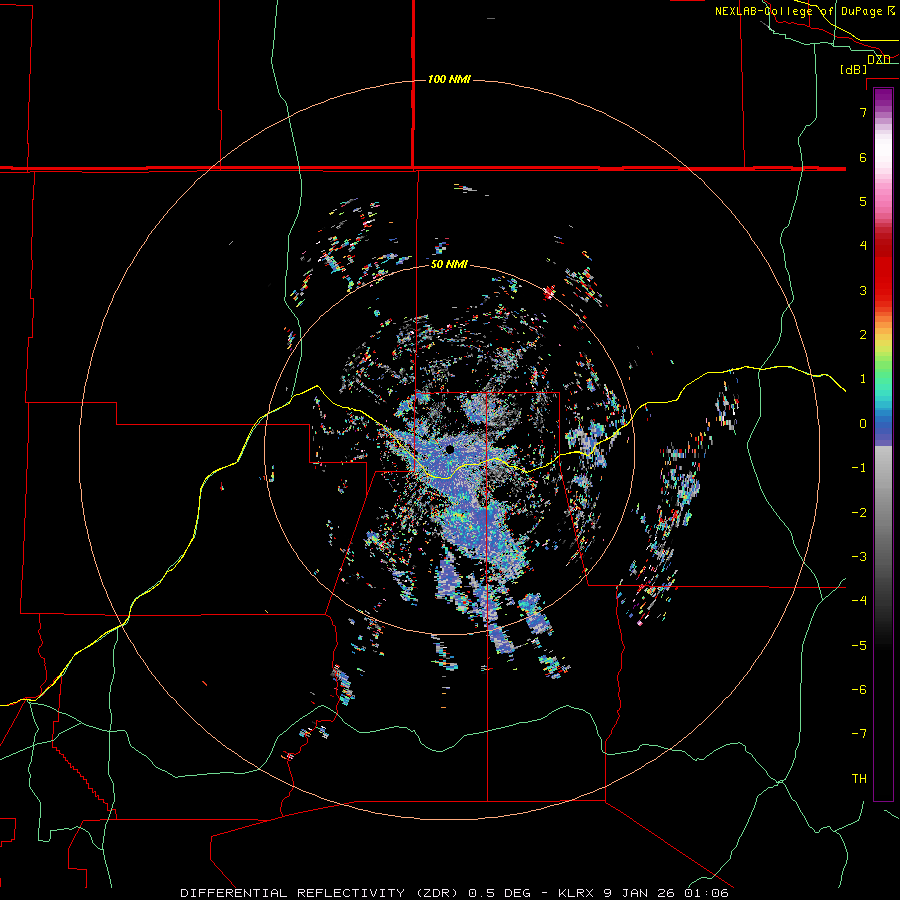Click the 0 value on the scale
Screen dimensions: 900x900
(x=863, y=424)
